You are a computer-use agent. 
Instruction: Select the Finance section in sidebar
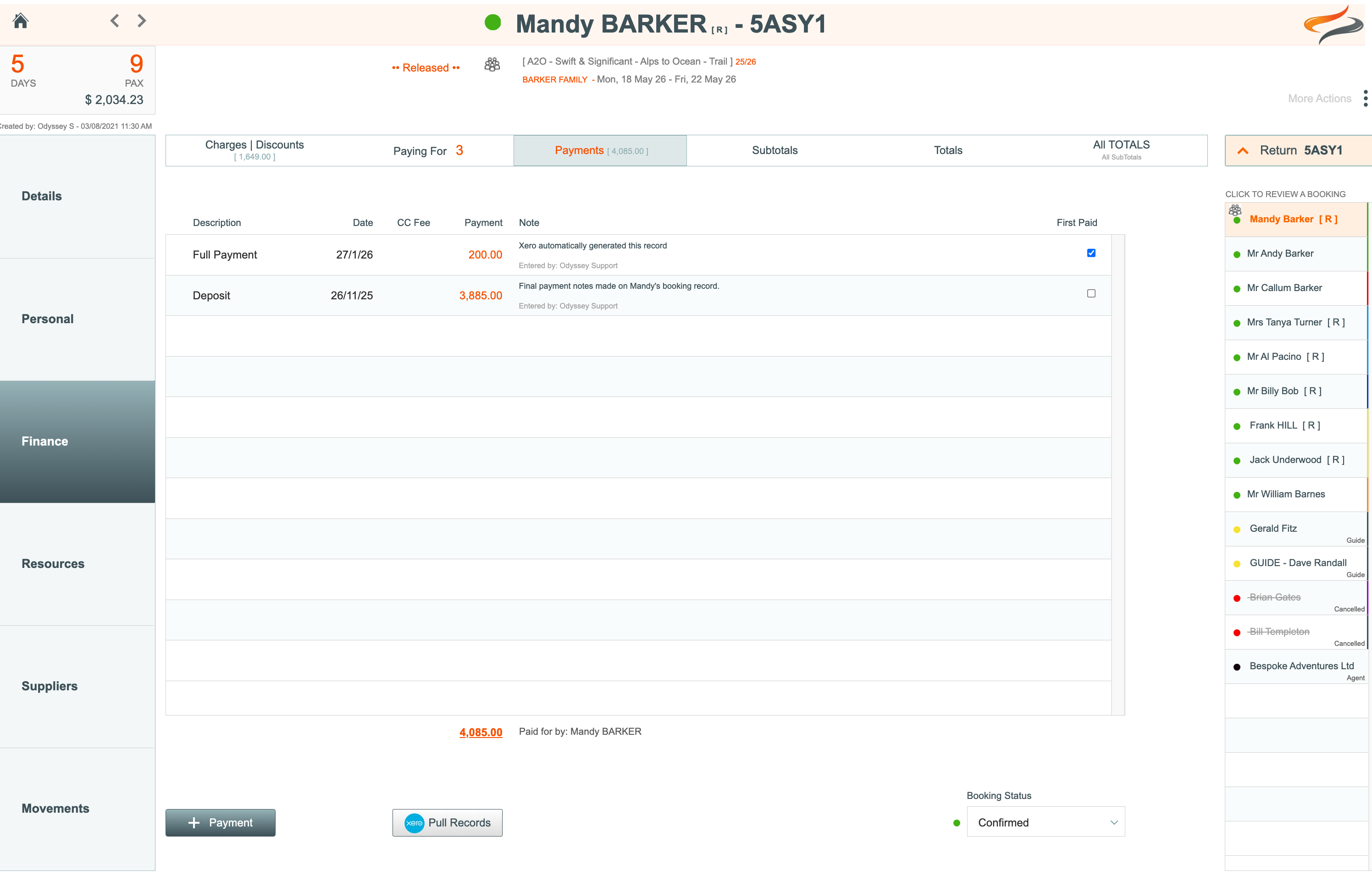click(77, 441)
